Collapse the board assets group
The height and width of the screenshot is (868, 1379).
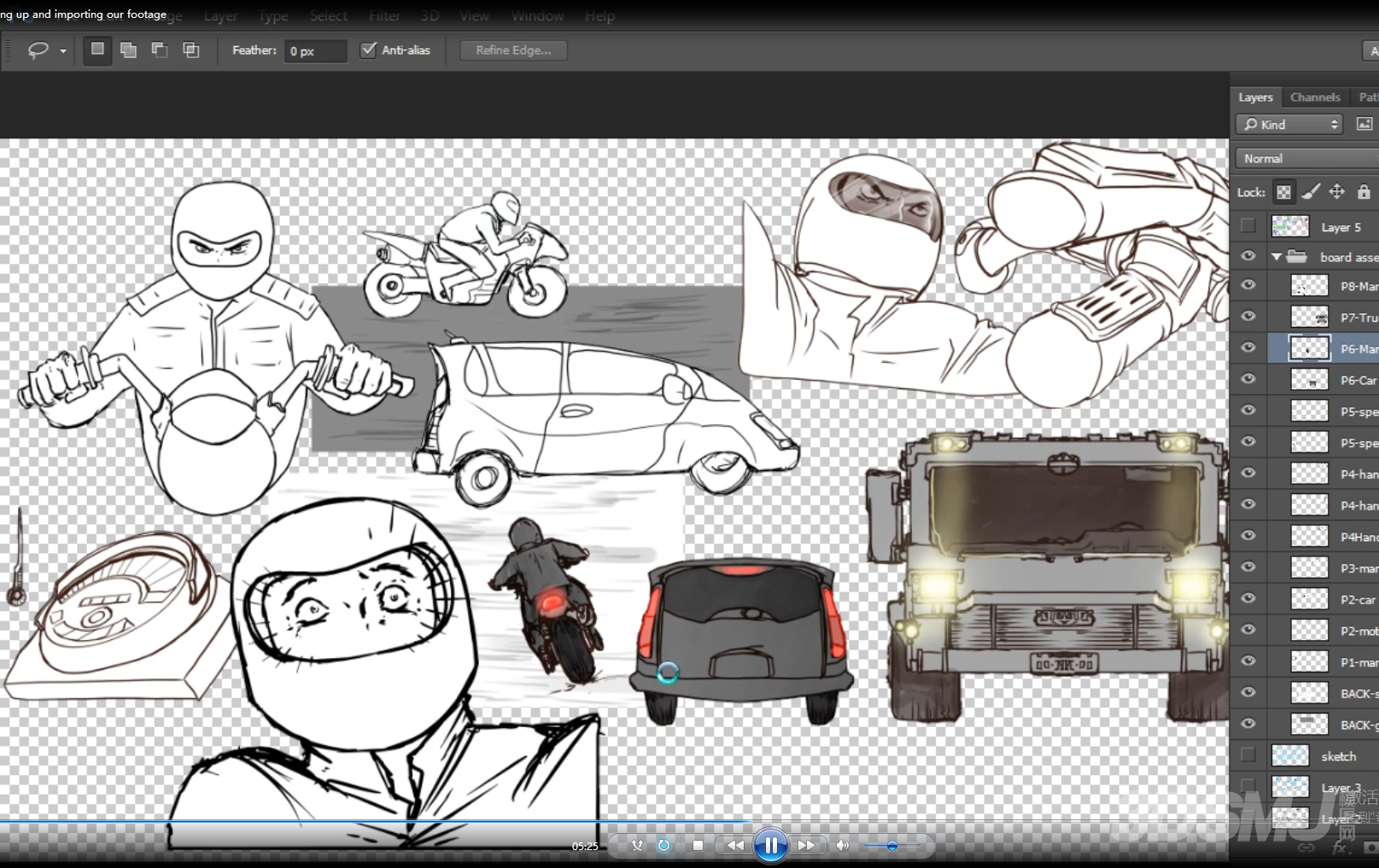(x=1277, y=257)
